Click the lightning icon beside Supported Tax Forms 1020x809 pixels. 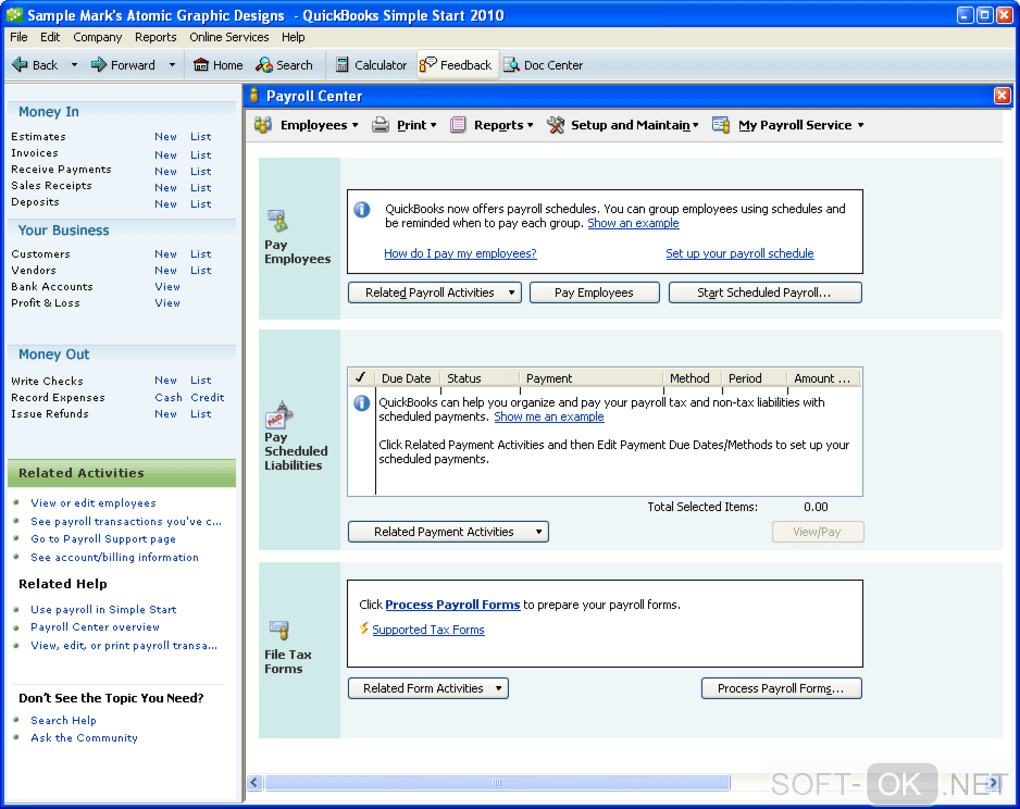[x=364, y=628]
